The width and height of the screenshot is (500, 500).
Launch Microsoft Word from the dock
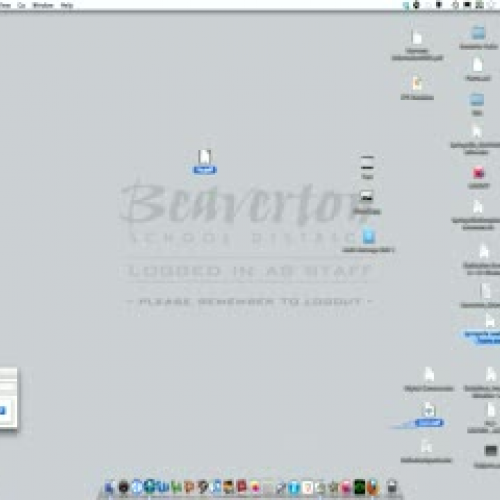click(163, 487)
